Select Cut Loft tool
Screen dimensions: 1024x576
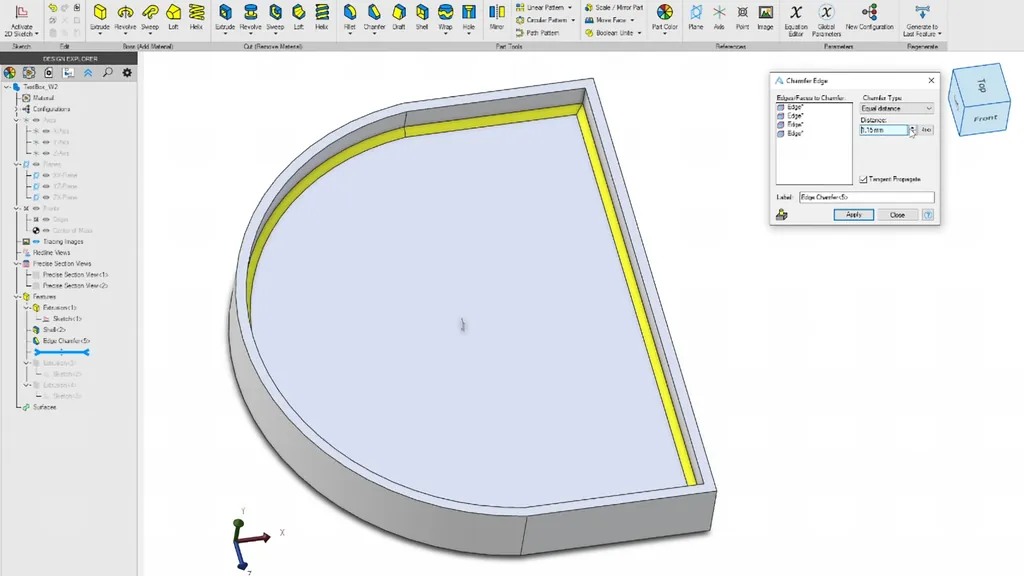[x=298, y=18]
